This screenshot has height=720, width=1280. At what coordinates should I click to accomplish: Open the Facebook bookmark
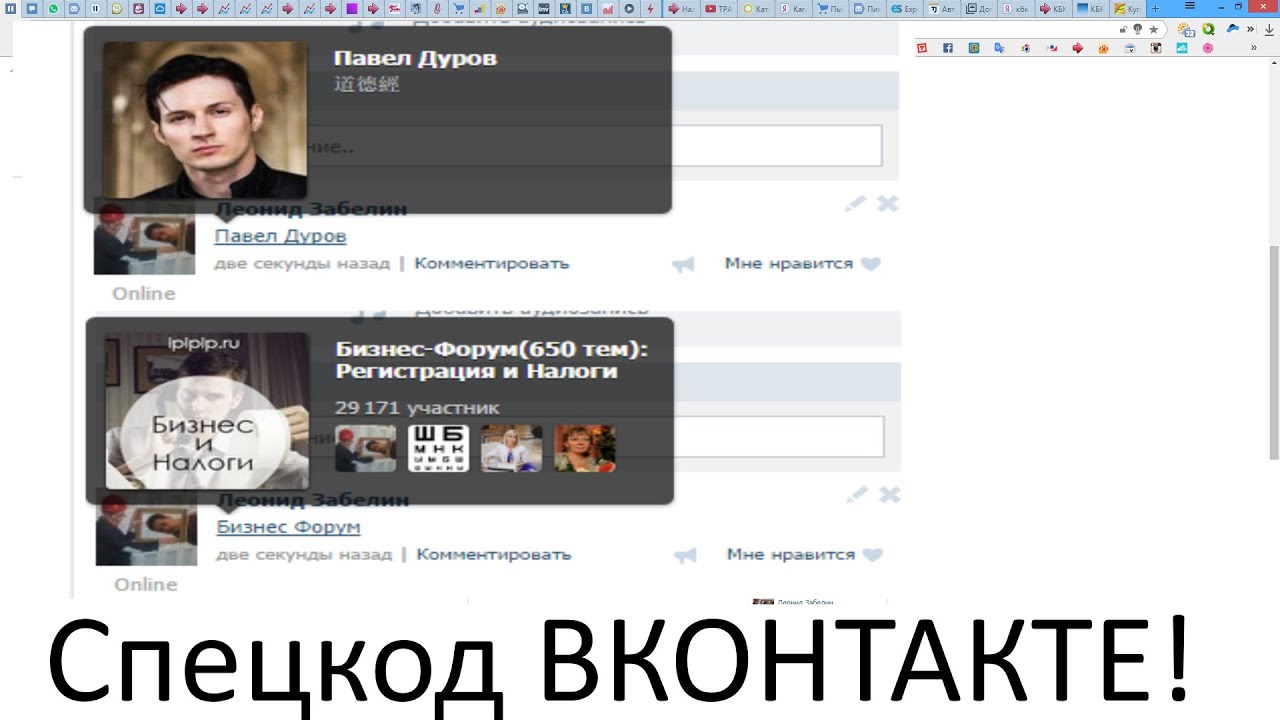coord(948,48)
